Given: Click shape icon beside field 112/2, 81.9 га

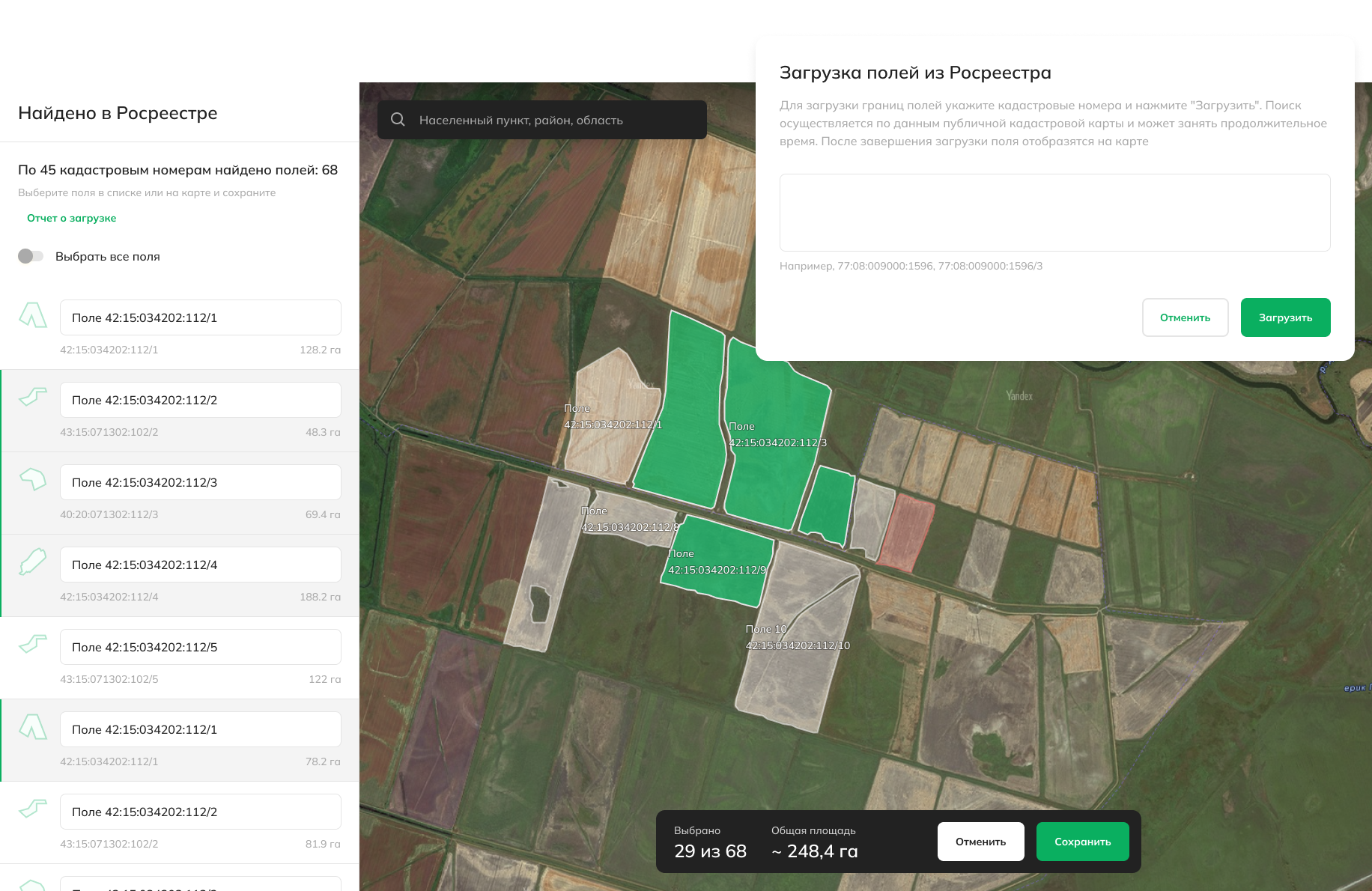Looking at the screenshot, I should [x=33, y=809].
